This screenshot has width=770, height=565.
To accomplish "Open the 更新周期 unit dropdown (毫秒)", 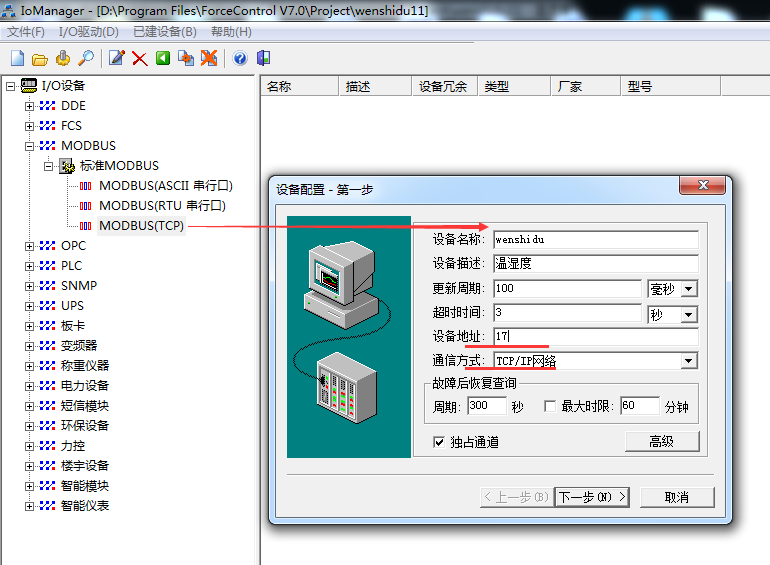I will pyautogui.click(x=688, y=289).
